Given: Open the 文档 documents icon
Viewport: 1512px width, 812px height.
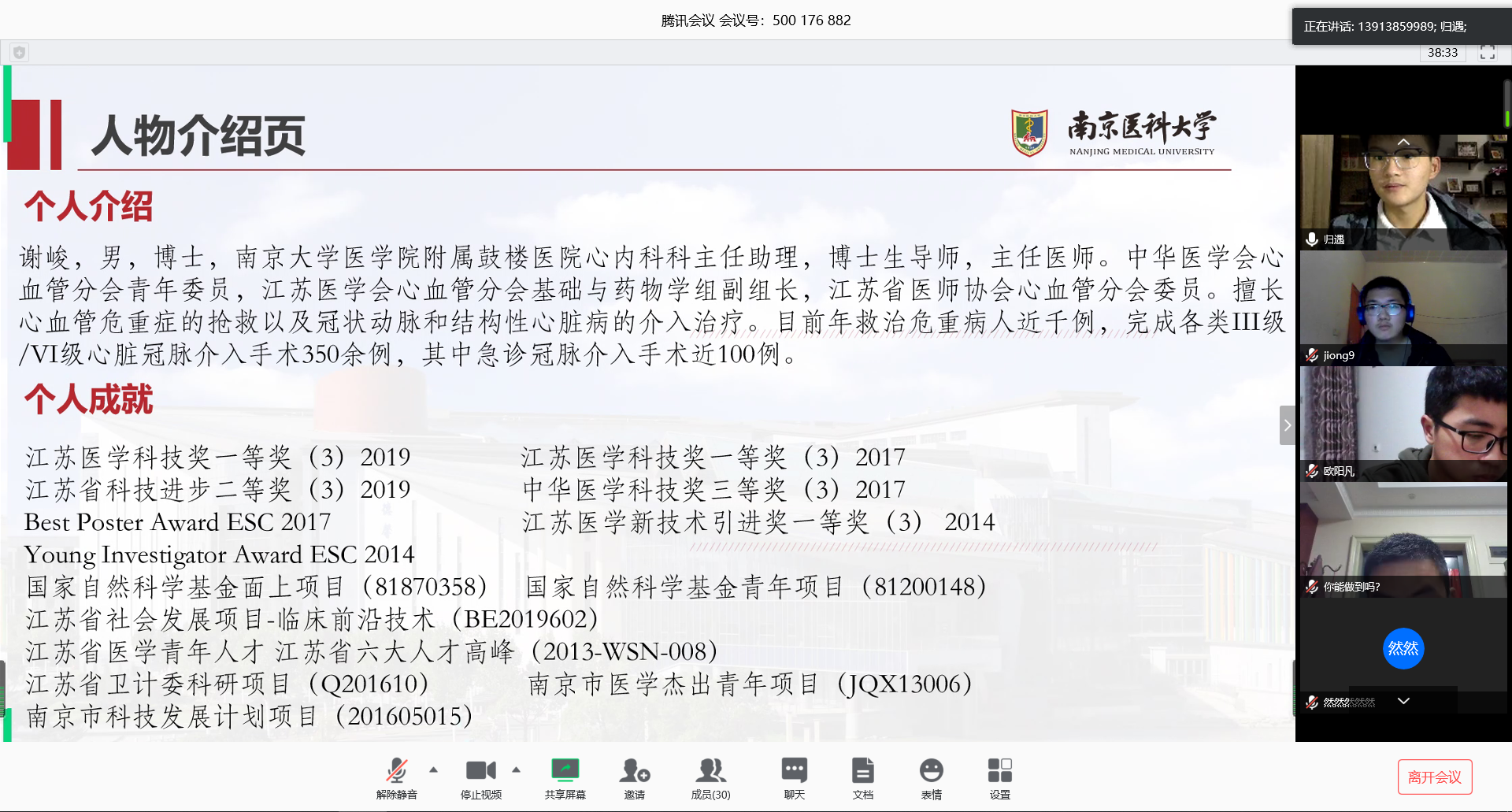Looking at the screenshot, I should click(862, 777).
